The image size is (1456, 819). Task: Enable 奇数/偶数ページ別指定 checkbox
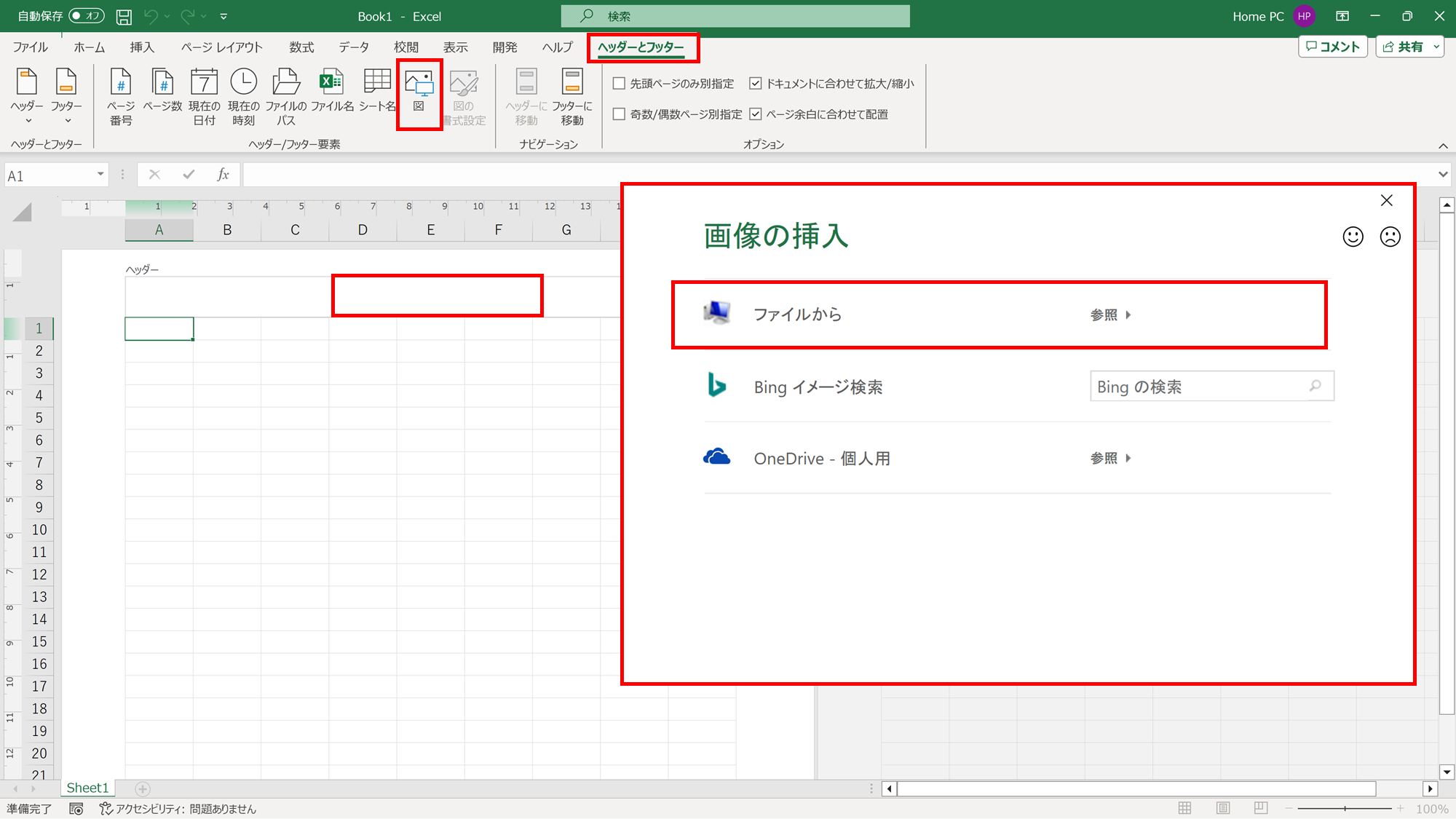click(619, 113)
